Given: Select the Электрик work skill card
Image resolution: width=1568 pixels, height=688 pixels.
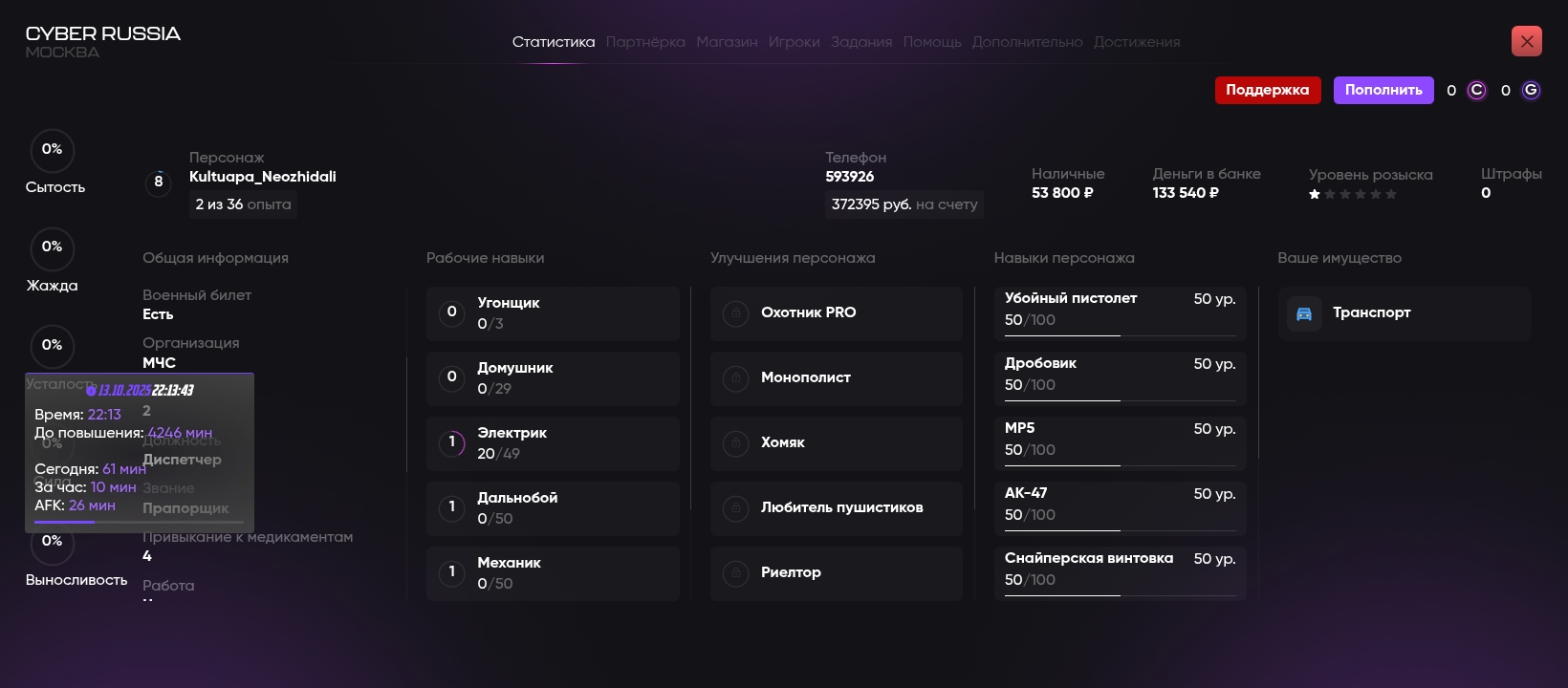Looking at the screenshot, I should 553,442.
